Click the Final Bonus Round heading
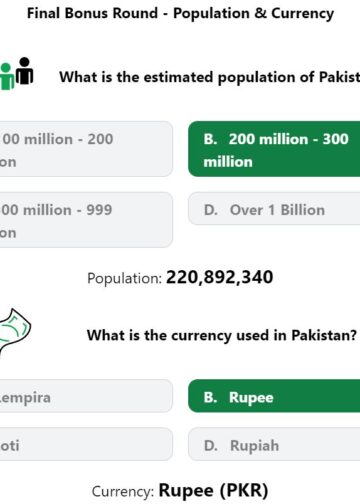 click(180, 14)
